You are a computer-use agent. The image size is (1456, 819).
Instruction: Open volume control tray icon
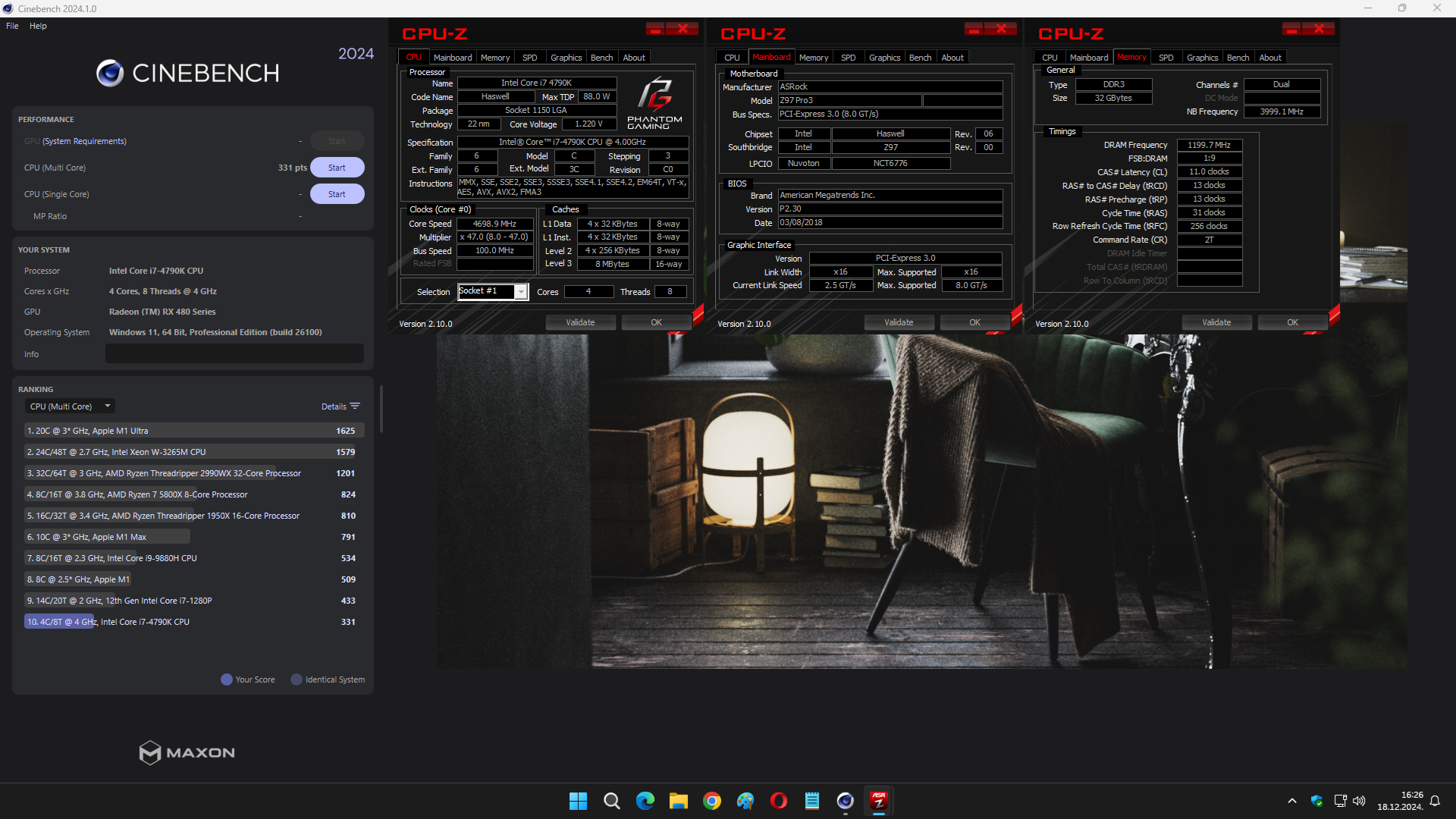tap(1359, 801)
